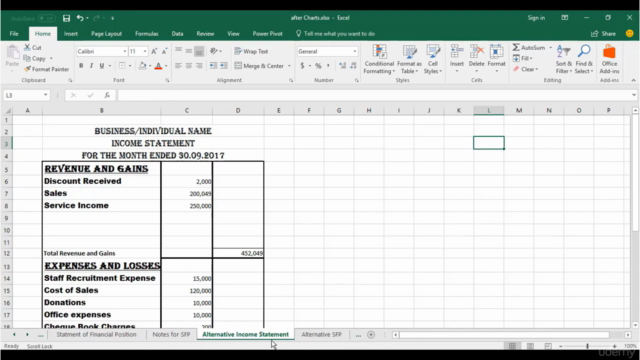The image size is (640, 360).
Task: Open Format as Table gallery
Action: tap(409, 60)
